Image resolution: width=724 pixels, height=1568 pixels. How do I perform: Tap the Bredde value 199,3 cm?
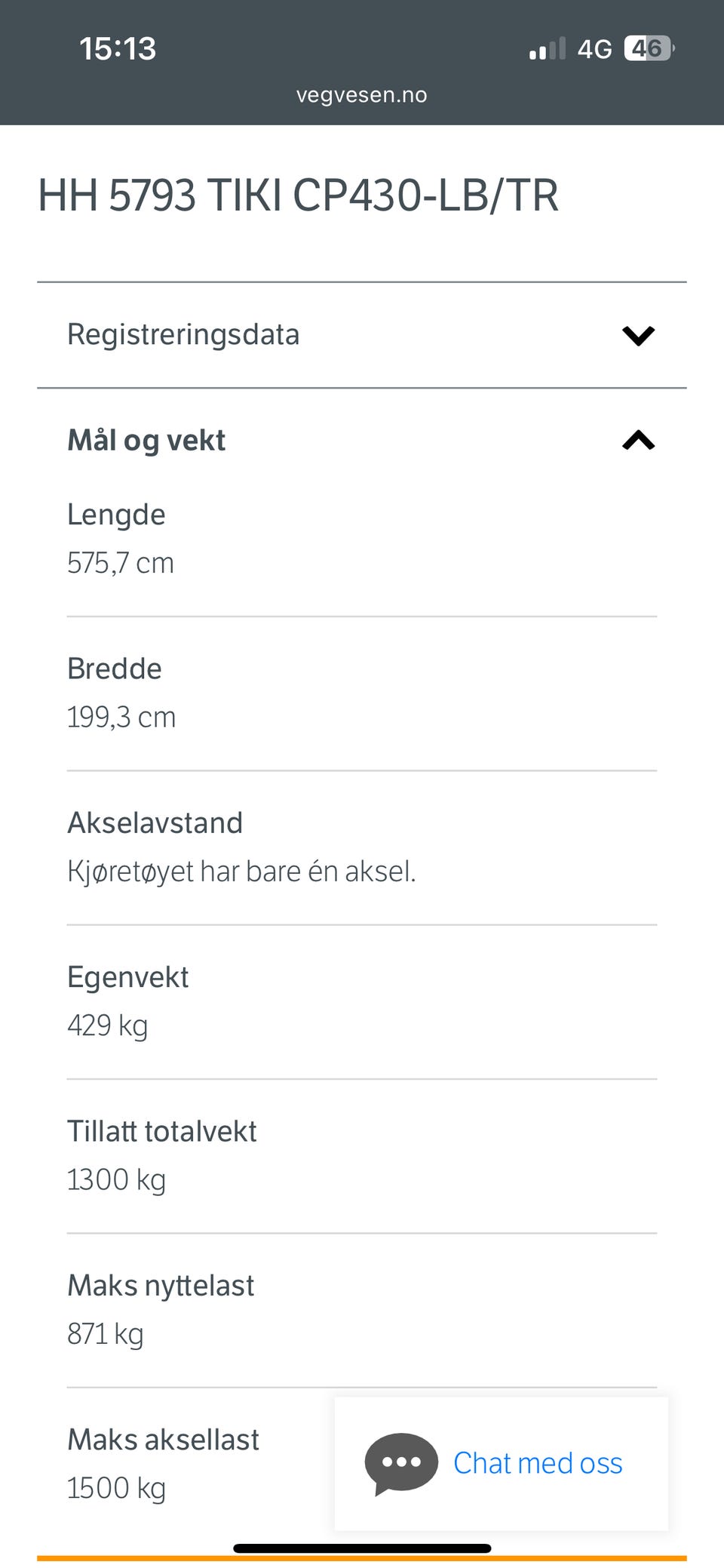121,717
